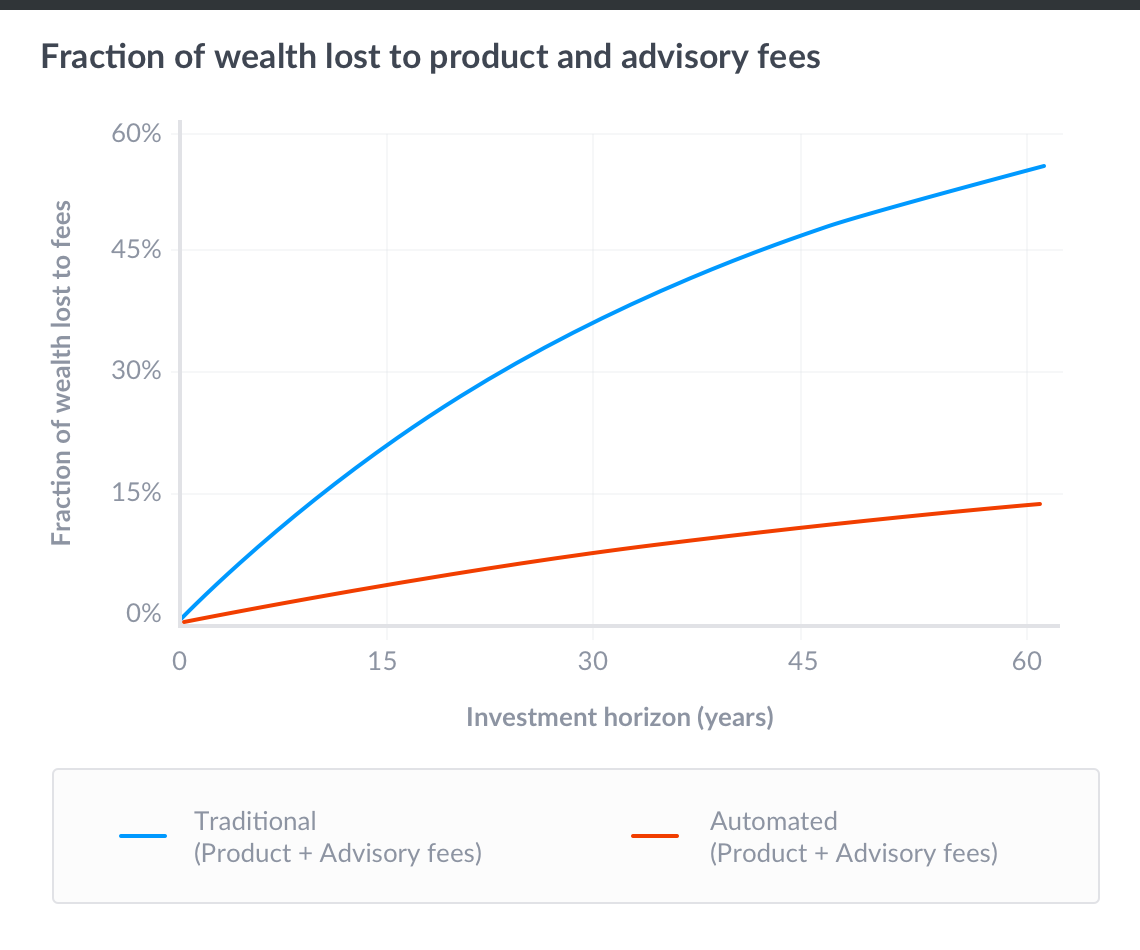Click the 60 years x-axis tick label

1027,661
